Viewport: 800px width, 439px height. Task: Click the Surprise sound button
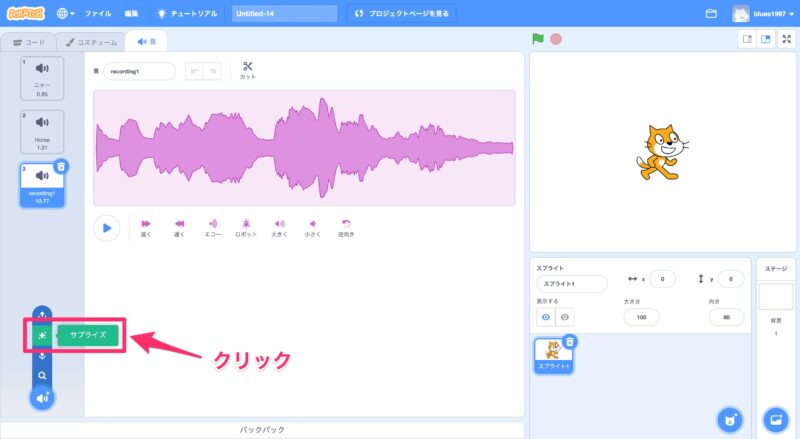(x=88, y=336)
